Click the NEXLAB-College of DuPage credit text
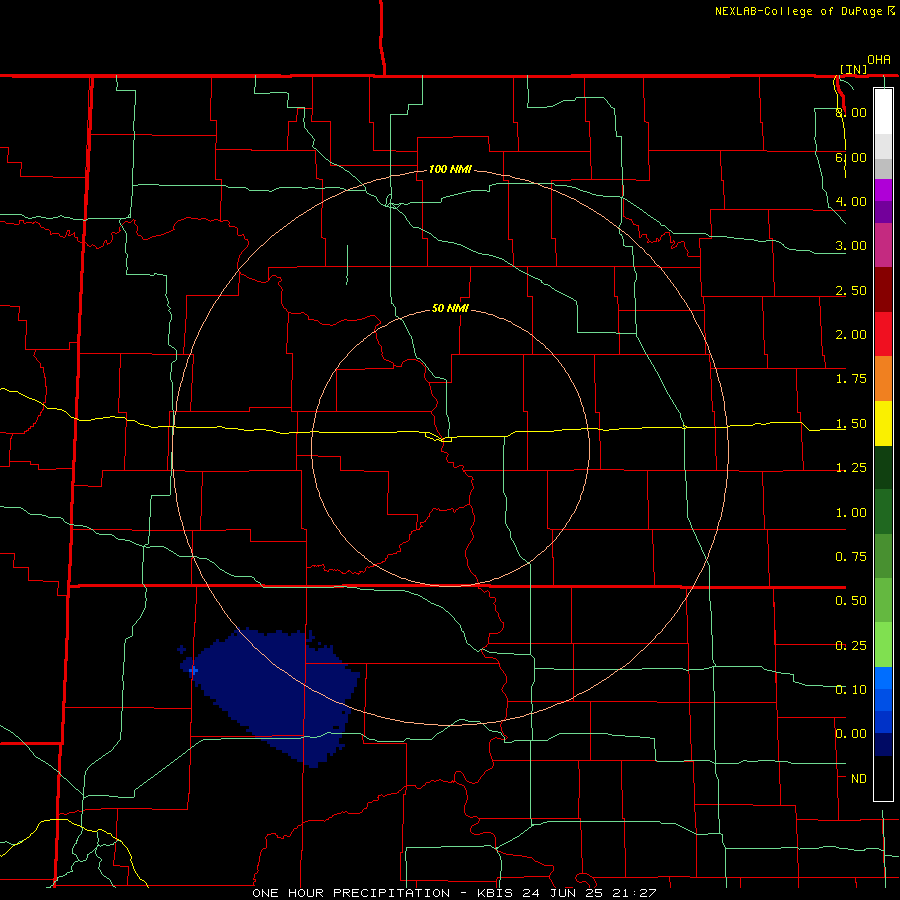 (804, 11)
